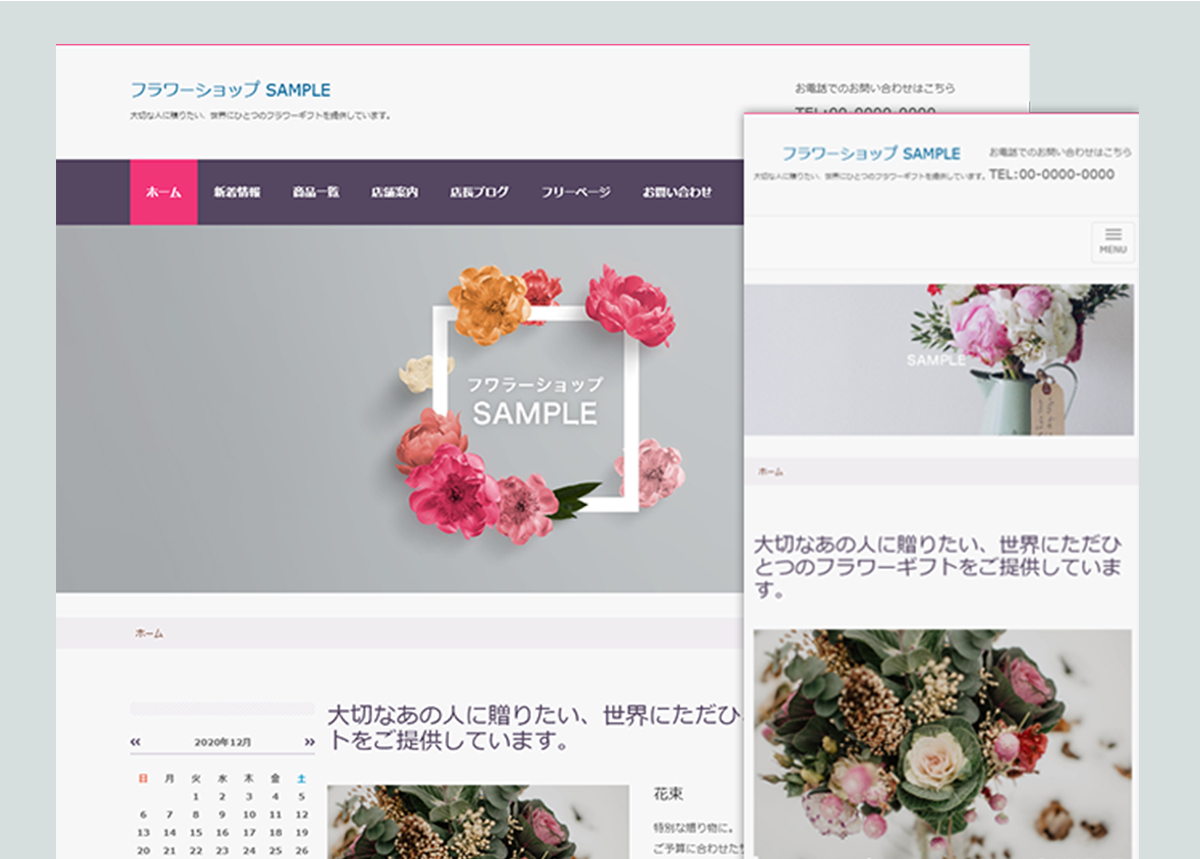Select calendar date 15
This screenshot has width=1200, height=859.
pos(196,833)
